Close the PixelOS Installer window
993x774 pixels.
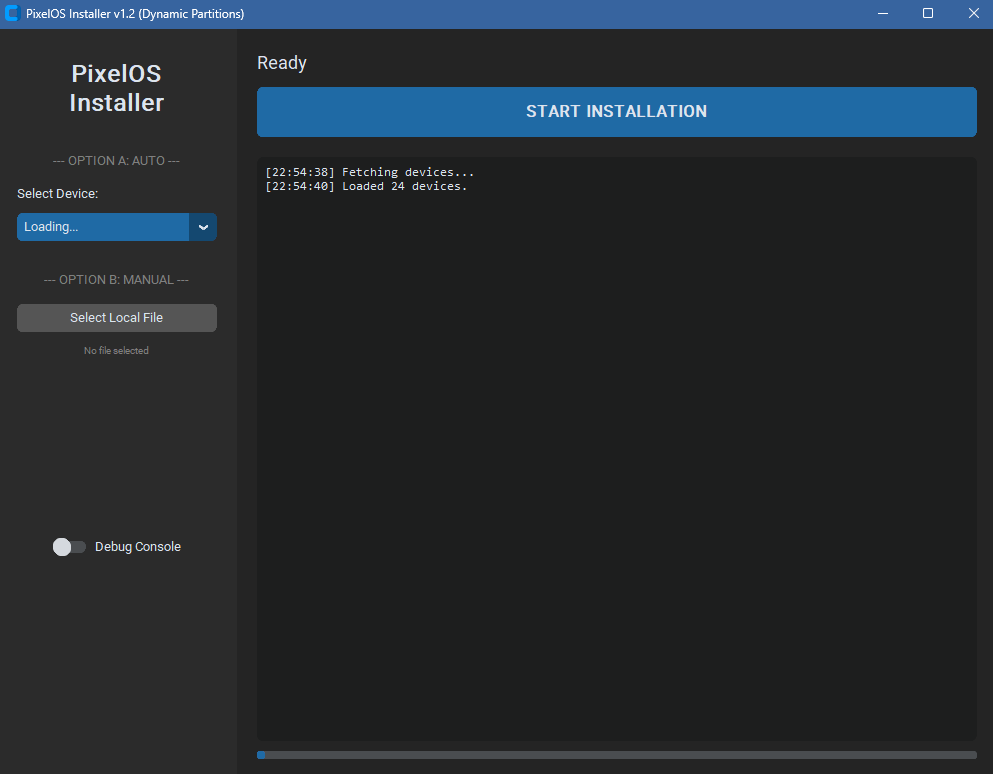tap(973, 13)
